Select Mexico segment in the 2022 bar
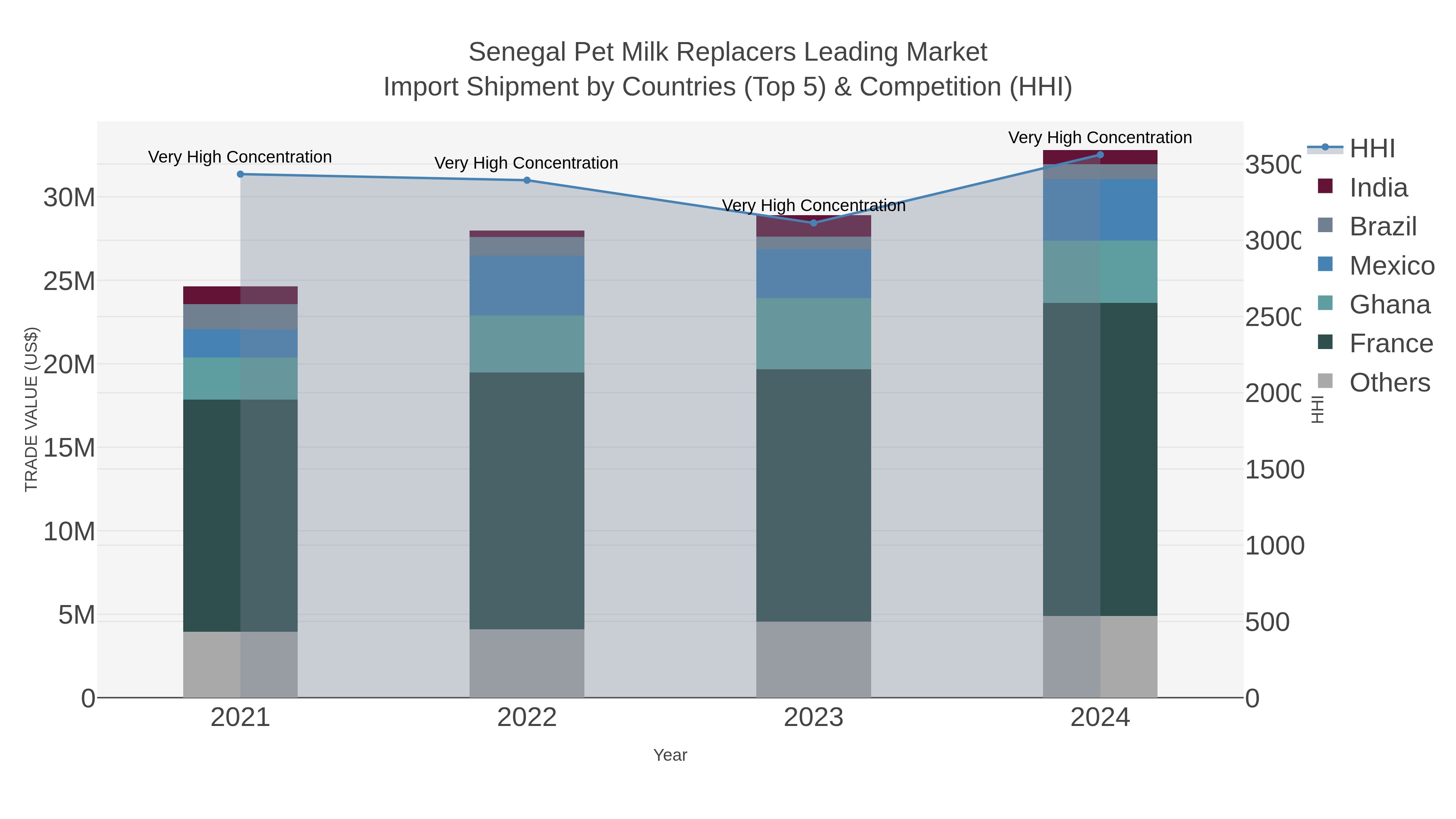 [x=527, y=286]
